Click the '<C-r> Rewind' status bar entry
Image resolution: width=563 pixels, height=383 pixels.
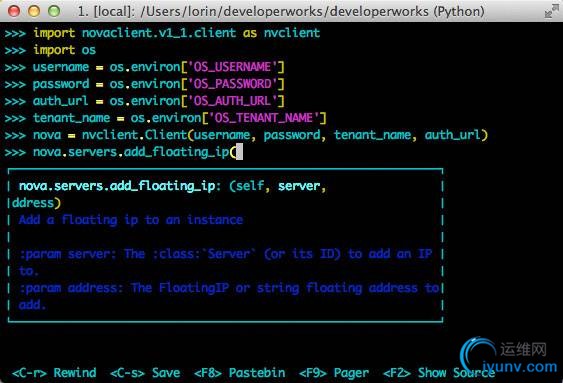tap(54, 373)
